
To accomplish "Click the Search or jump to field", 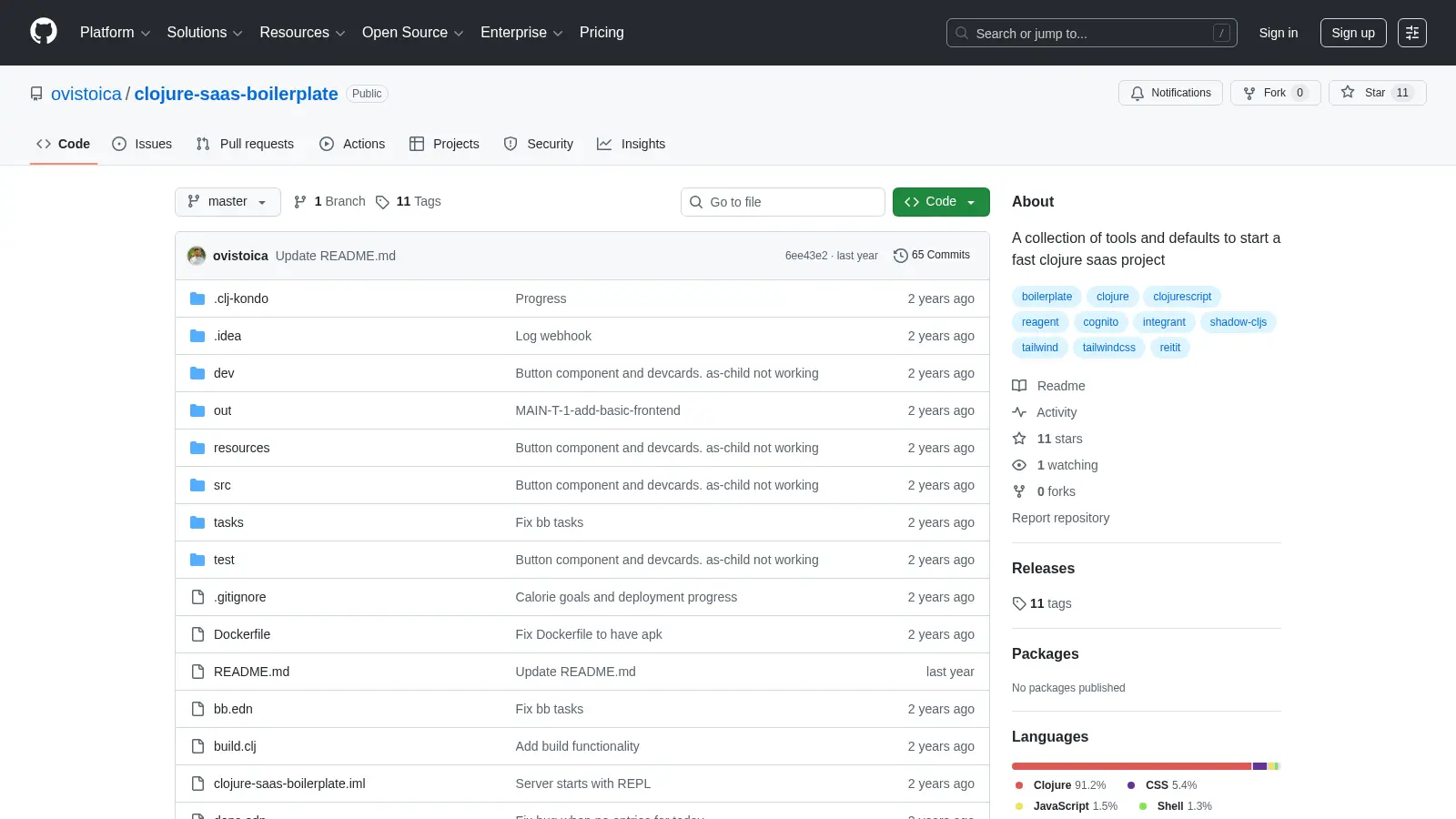I will point(1091,33).
